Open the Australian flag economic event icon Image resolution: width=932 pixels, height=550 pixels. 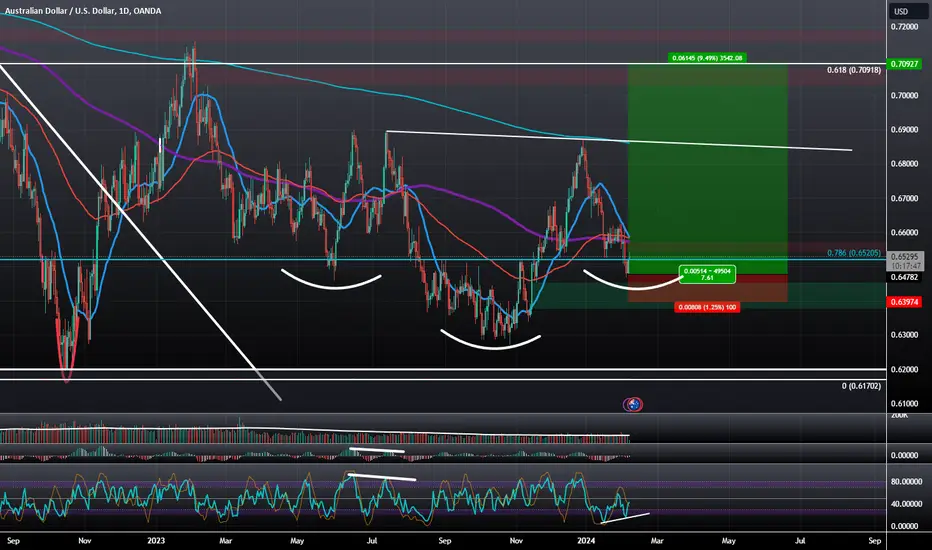(x=633, y=405)
